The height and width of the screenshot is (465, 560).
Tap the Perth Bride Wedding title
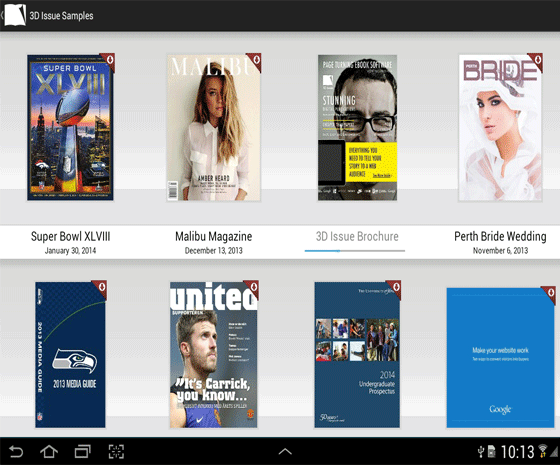[500, 236]
